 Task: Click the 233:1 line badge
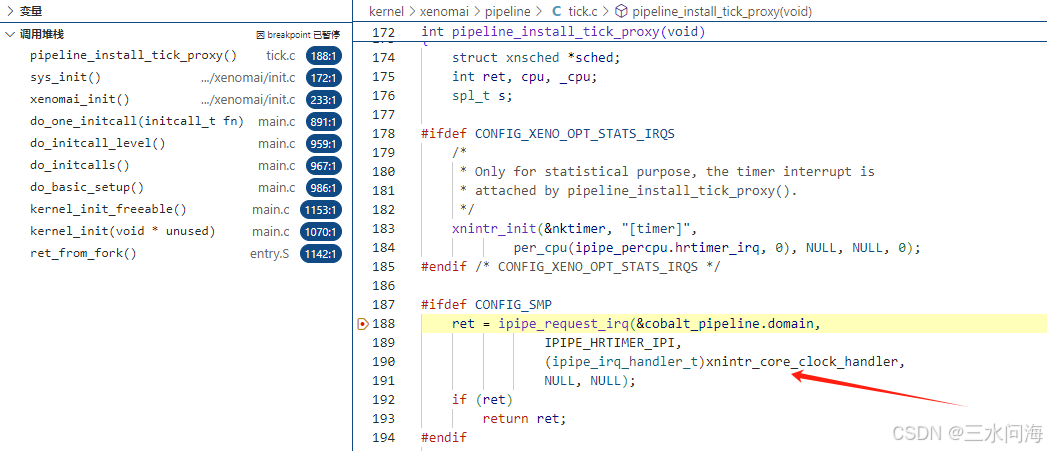[324, 100]
